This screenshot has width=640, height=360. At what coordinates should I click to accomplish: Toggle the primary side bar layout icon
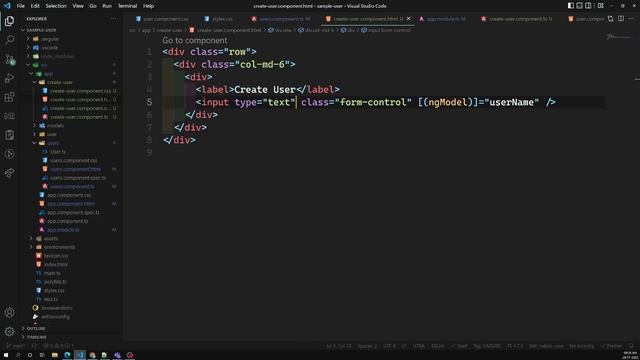(571, 6)
